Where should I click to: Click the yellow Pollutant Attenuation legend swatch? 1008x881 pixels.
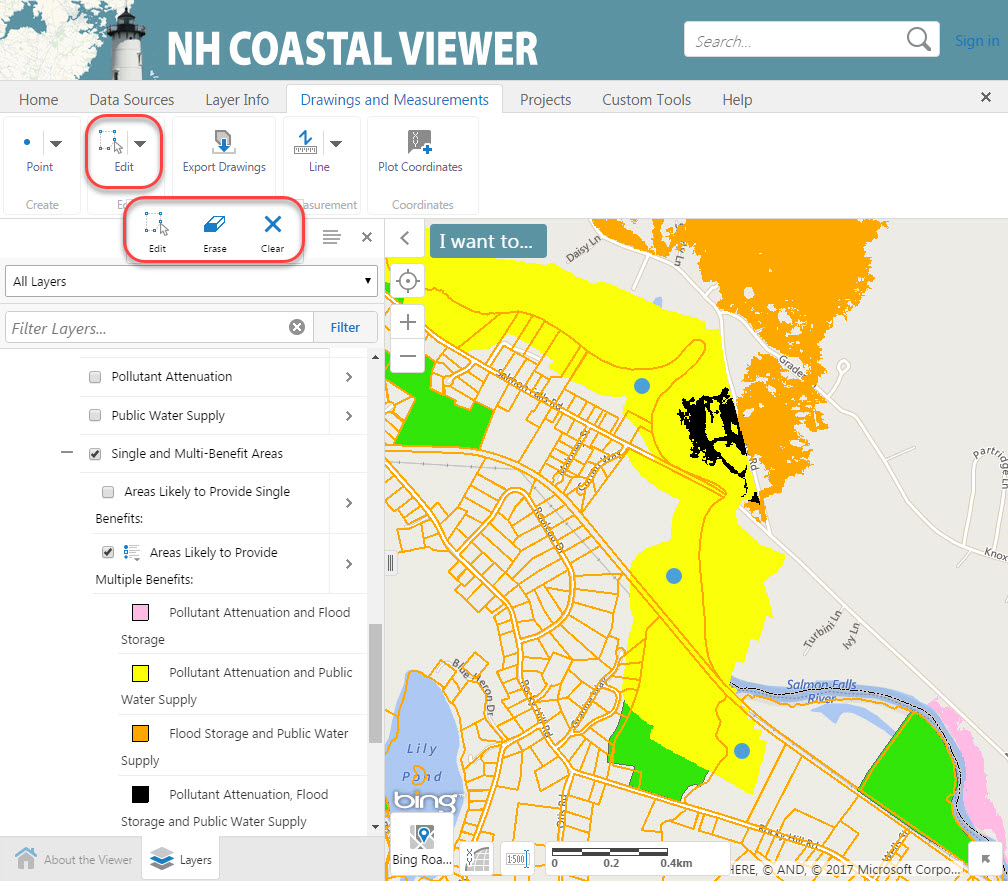140,673
